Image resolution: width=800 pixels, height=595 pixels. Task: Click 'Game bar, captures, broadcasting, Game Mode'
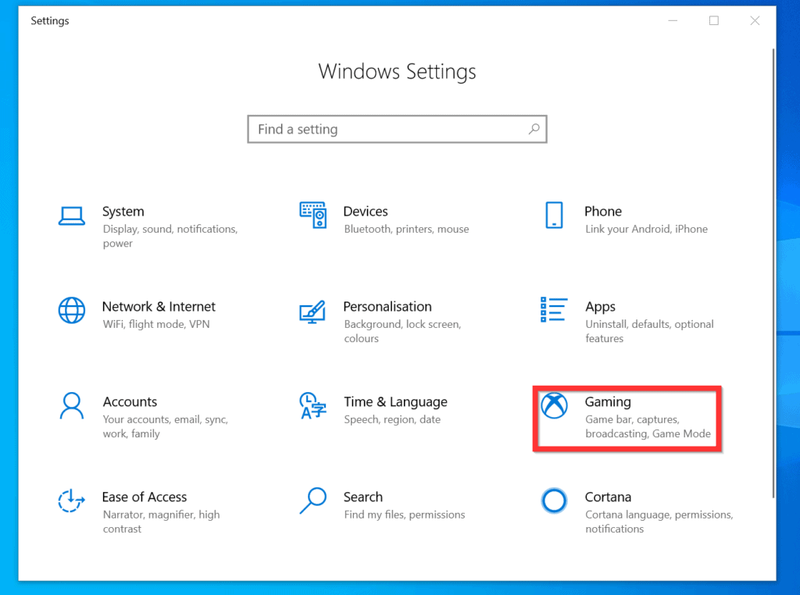(648, 427)
